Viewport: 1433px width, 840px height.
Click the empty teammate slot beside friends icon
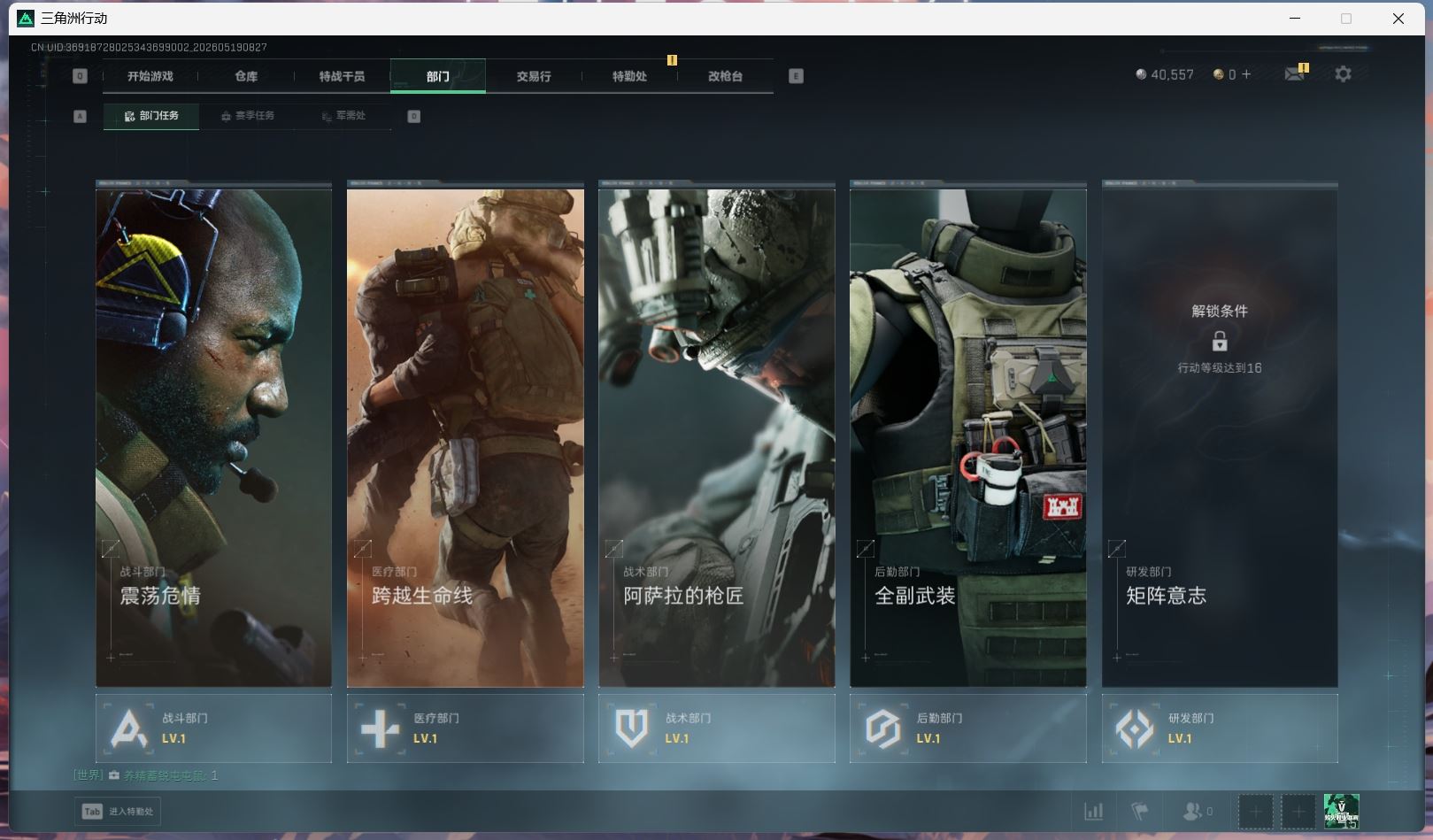(x=1255, y=812)
